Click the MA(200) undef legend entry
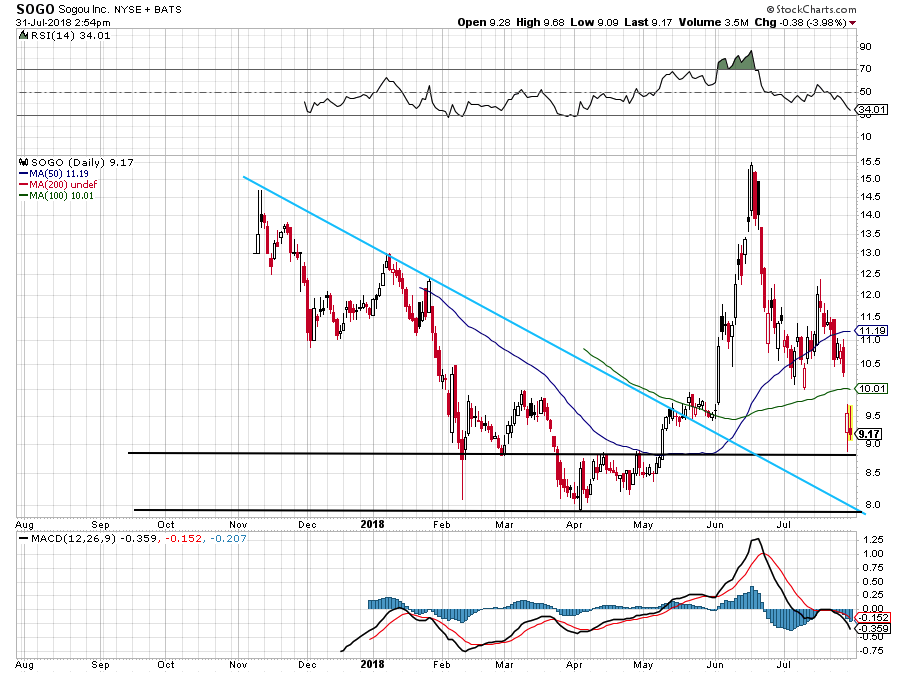900x673 pixels. click(58, 184)
